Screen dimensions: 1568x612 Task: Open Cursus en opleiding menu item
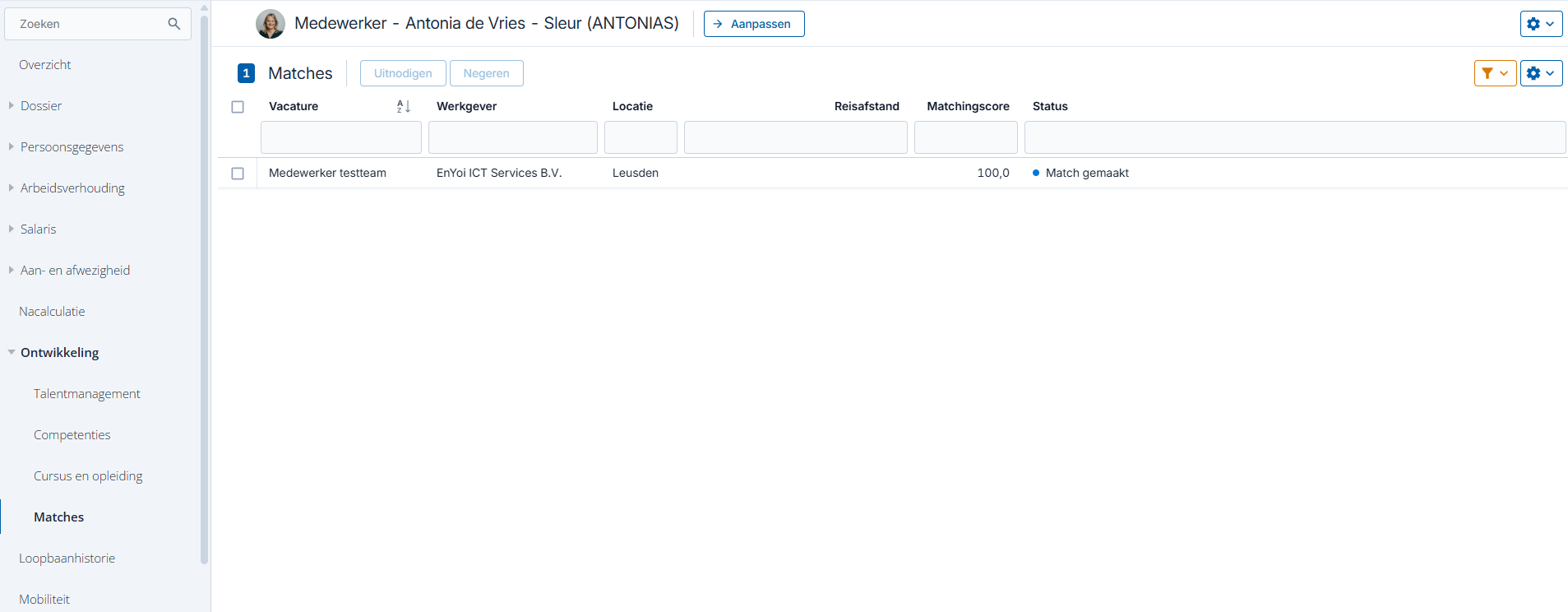pos(88,476)
